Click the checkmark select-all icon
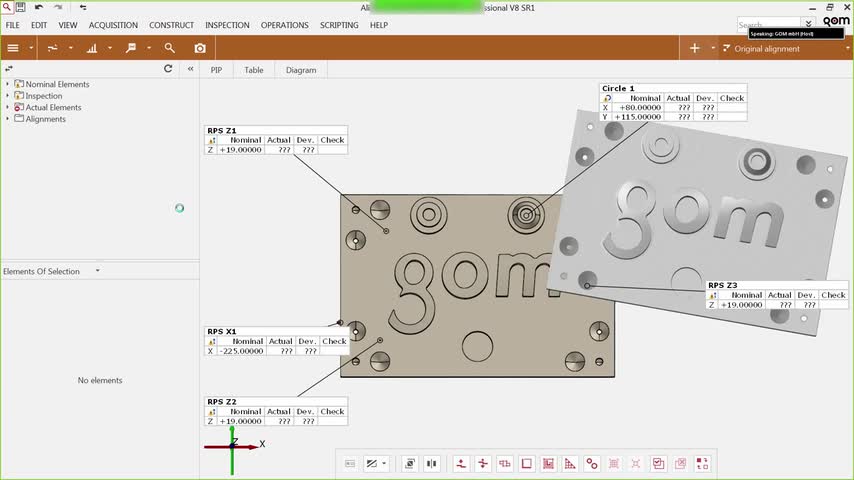Viewport: 854px width, 480px height. [658, 464]
